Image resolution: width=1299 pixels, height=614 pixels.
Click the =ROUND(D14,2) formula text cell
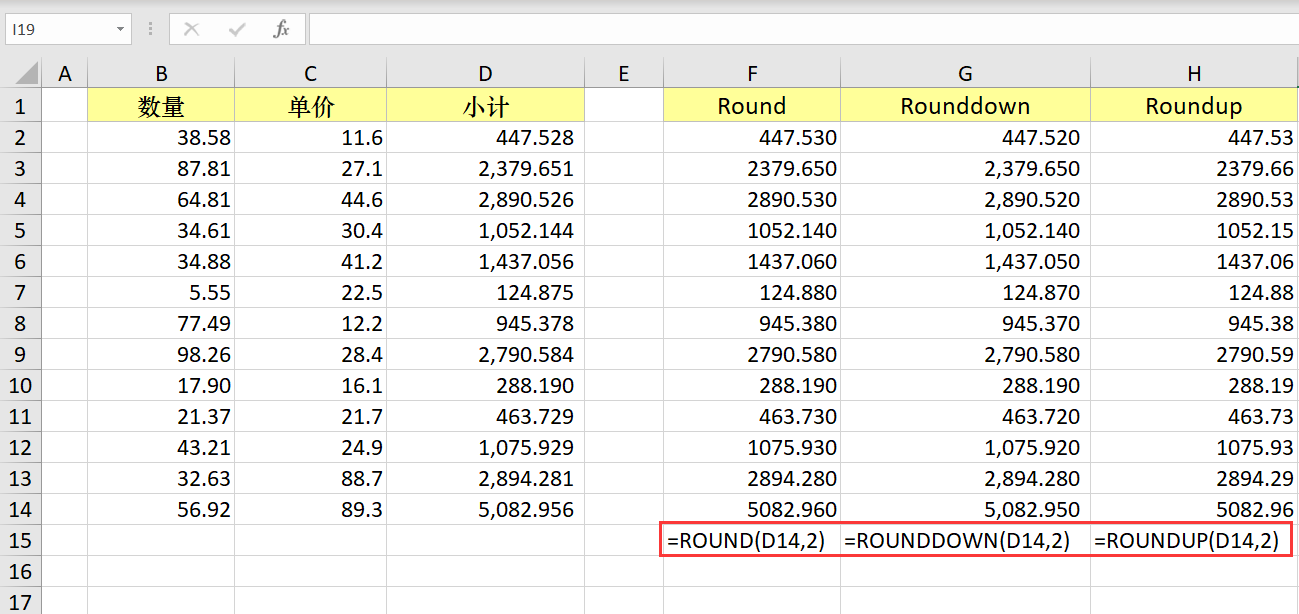pyautogui.click(x=752, y=540)
